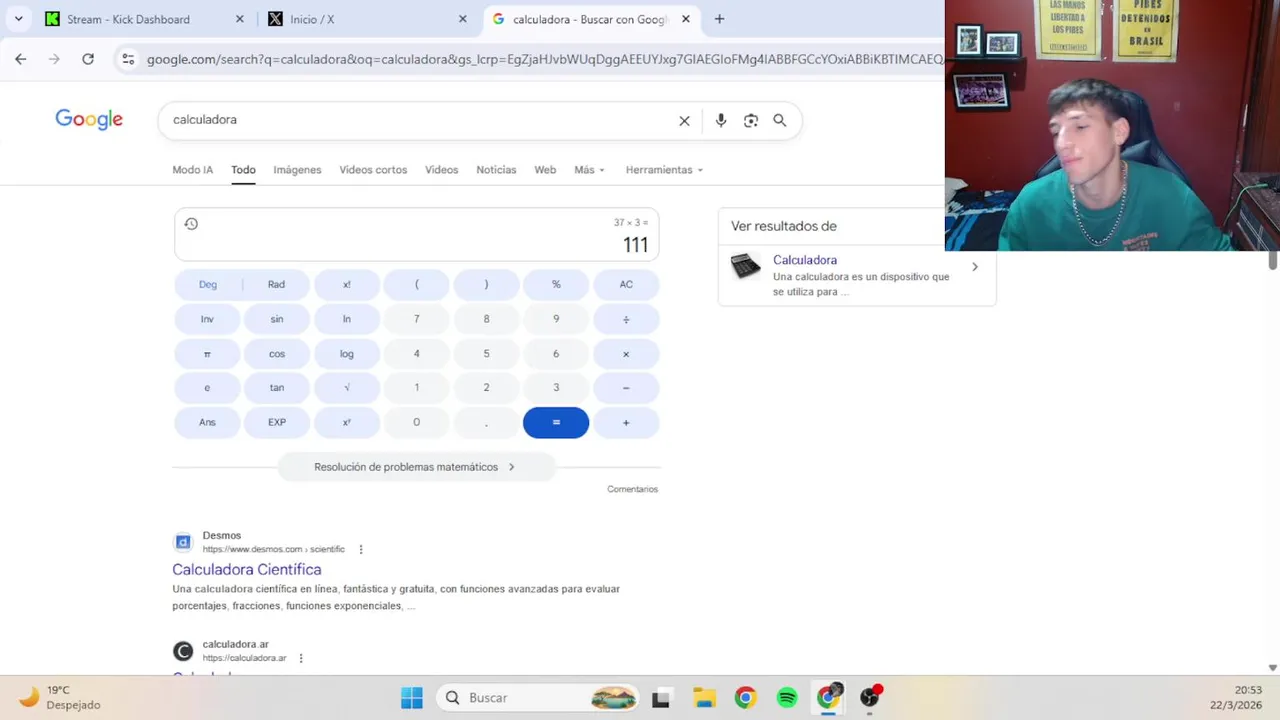Open Google Chrome taskbar icon next to File Explorer

pyautogui.click(x=745, y=698)
